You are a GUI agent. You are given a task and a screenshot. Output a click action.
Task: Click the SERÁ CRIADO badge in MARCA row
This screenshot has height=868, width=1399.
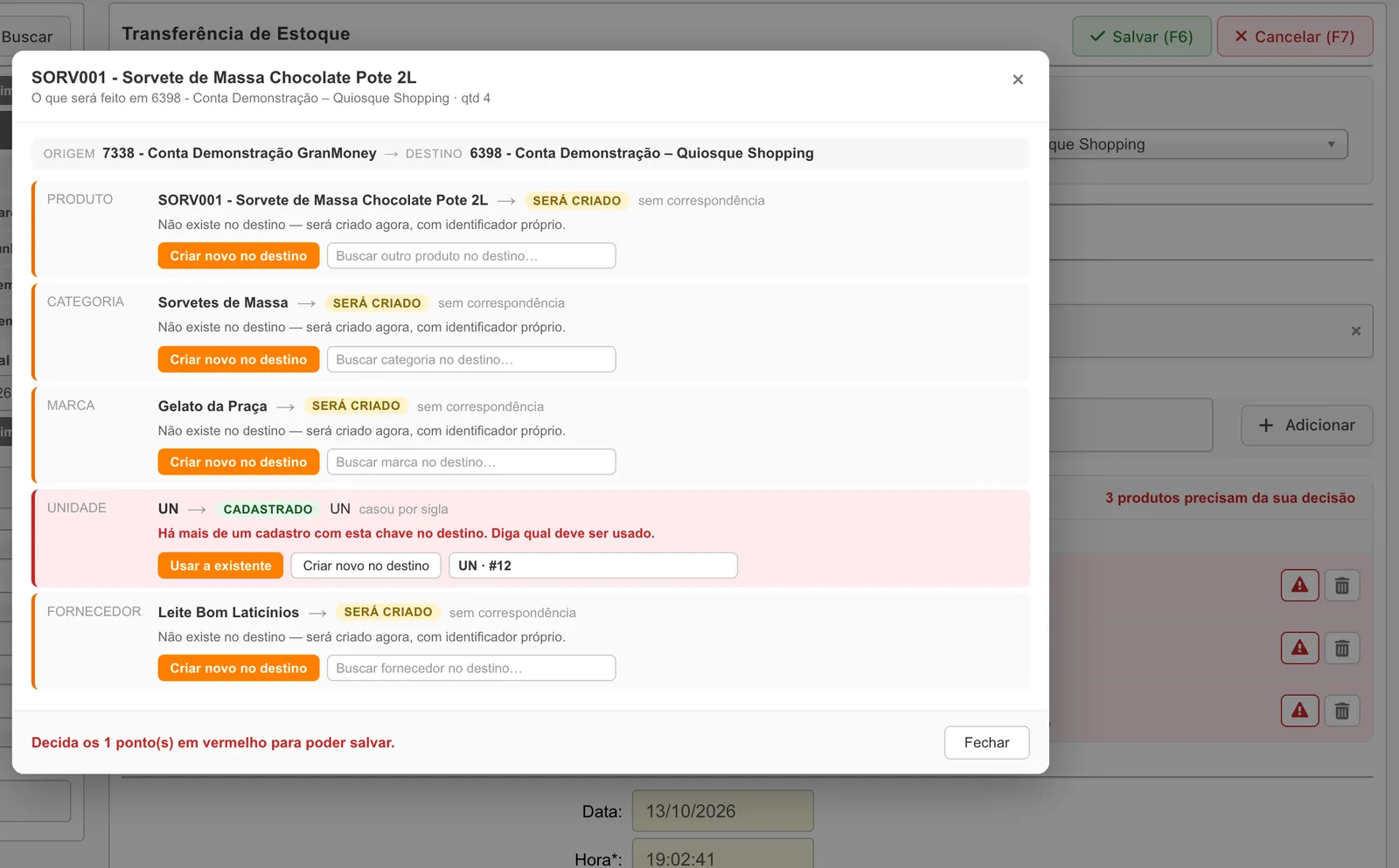click(x=356, y=406)
